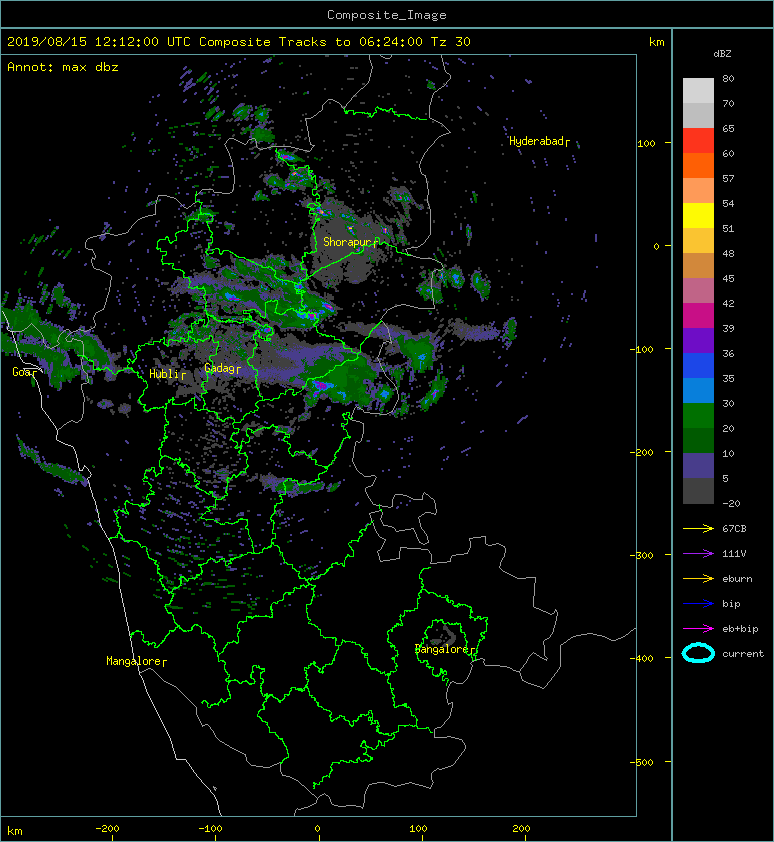This screenshot has width=774, height=842.
Task: Click the Goa city label
Action: coord(24,372)
